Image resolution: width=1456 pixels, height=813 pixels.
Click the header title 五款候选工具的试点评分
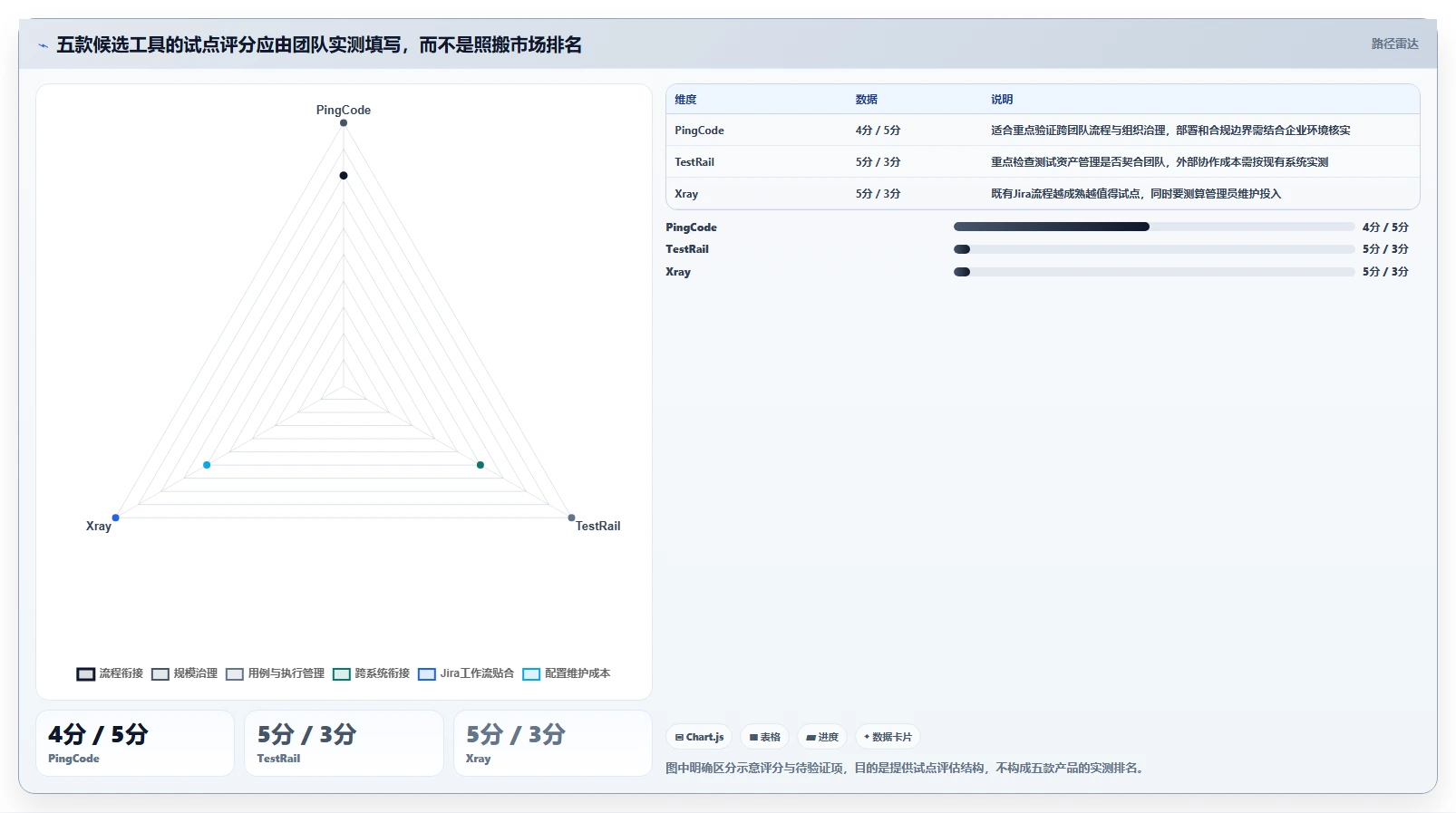point(319,45)
